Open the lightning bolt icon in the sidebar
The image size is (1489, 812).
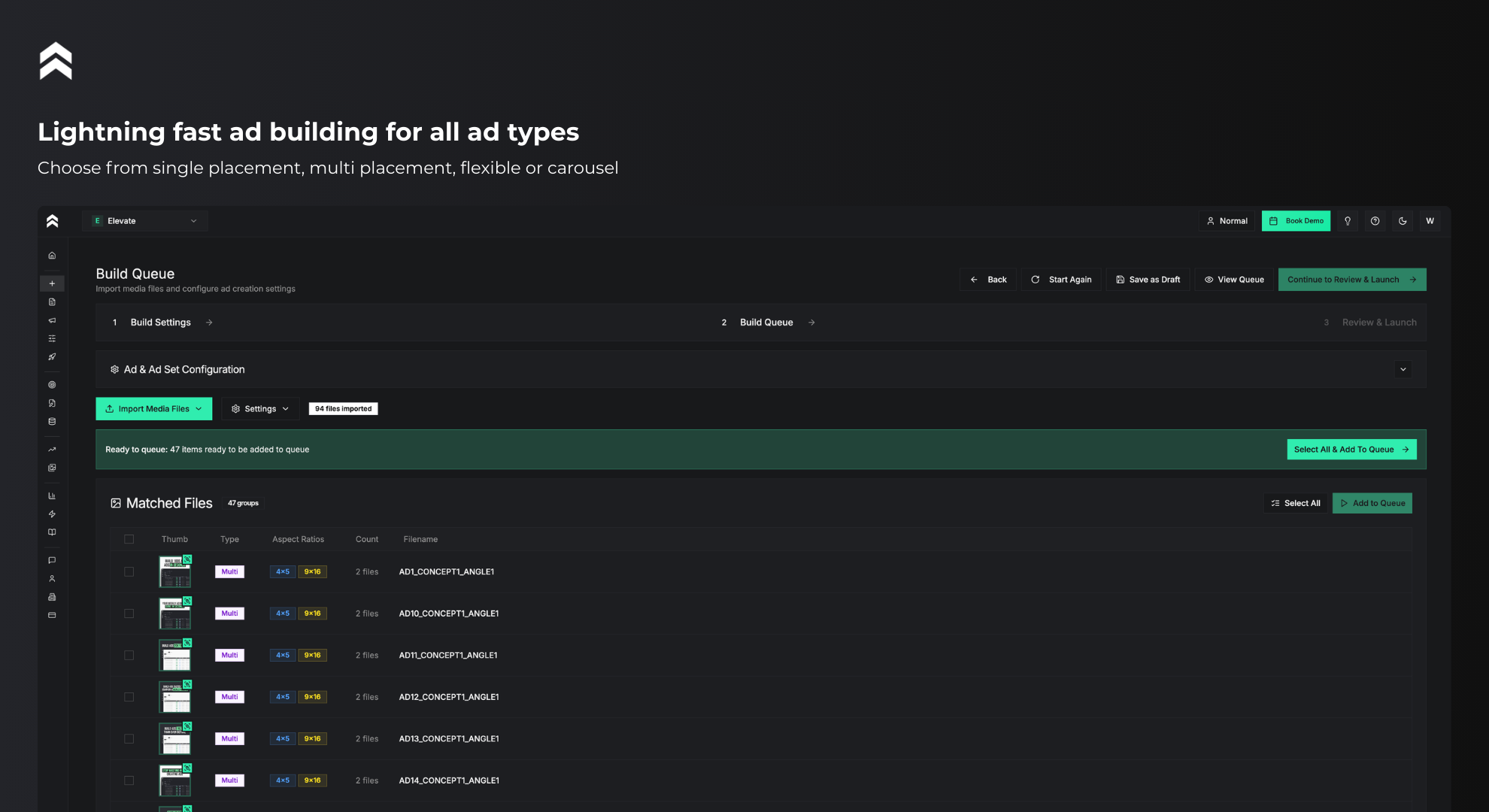(52, 514)
